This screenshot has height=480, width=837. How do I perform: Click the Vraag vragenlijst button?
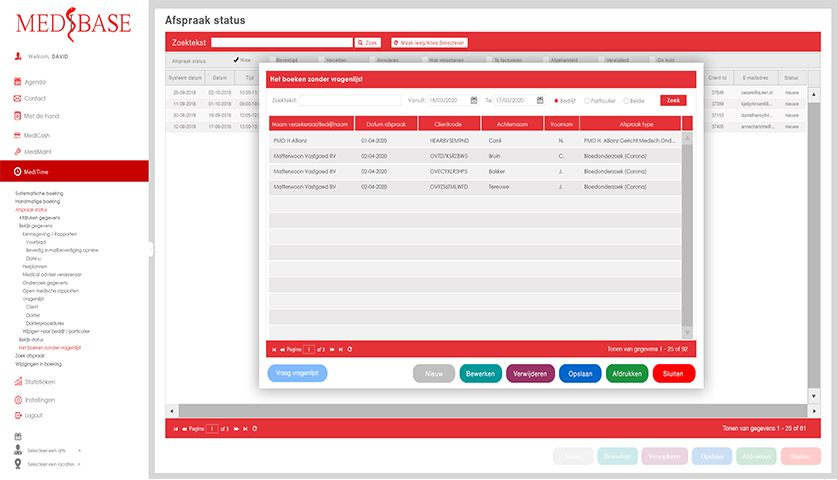[297, 373]
